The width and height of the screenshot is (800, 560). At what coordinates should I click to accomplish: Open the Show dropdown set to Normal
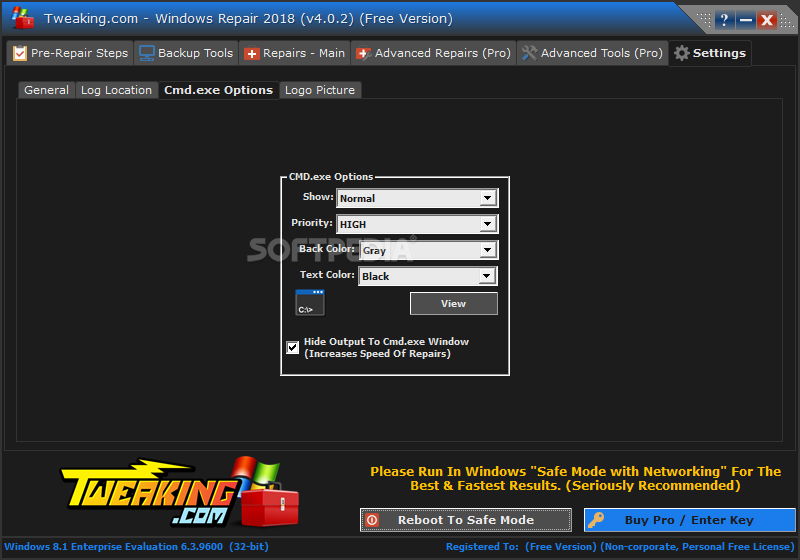(x=417, y=198)
